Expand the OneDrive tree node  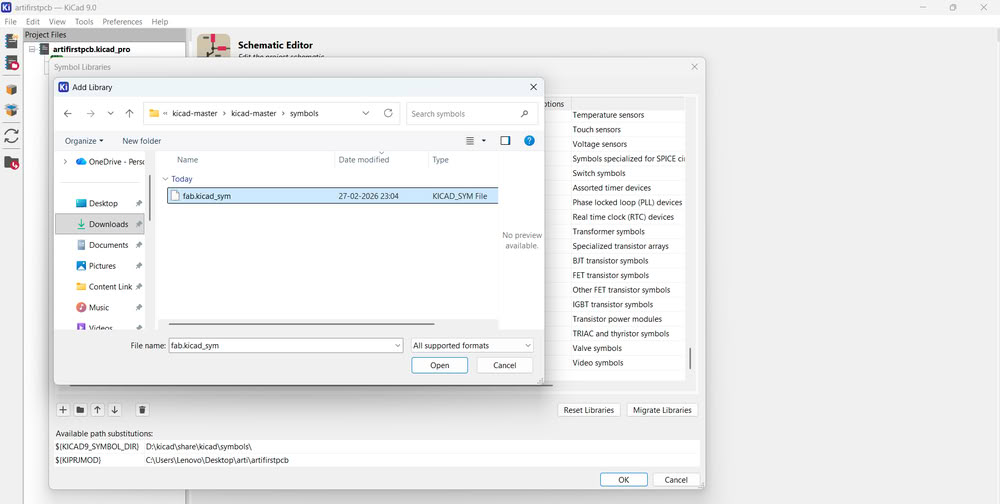(65, 161)
